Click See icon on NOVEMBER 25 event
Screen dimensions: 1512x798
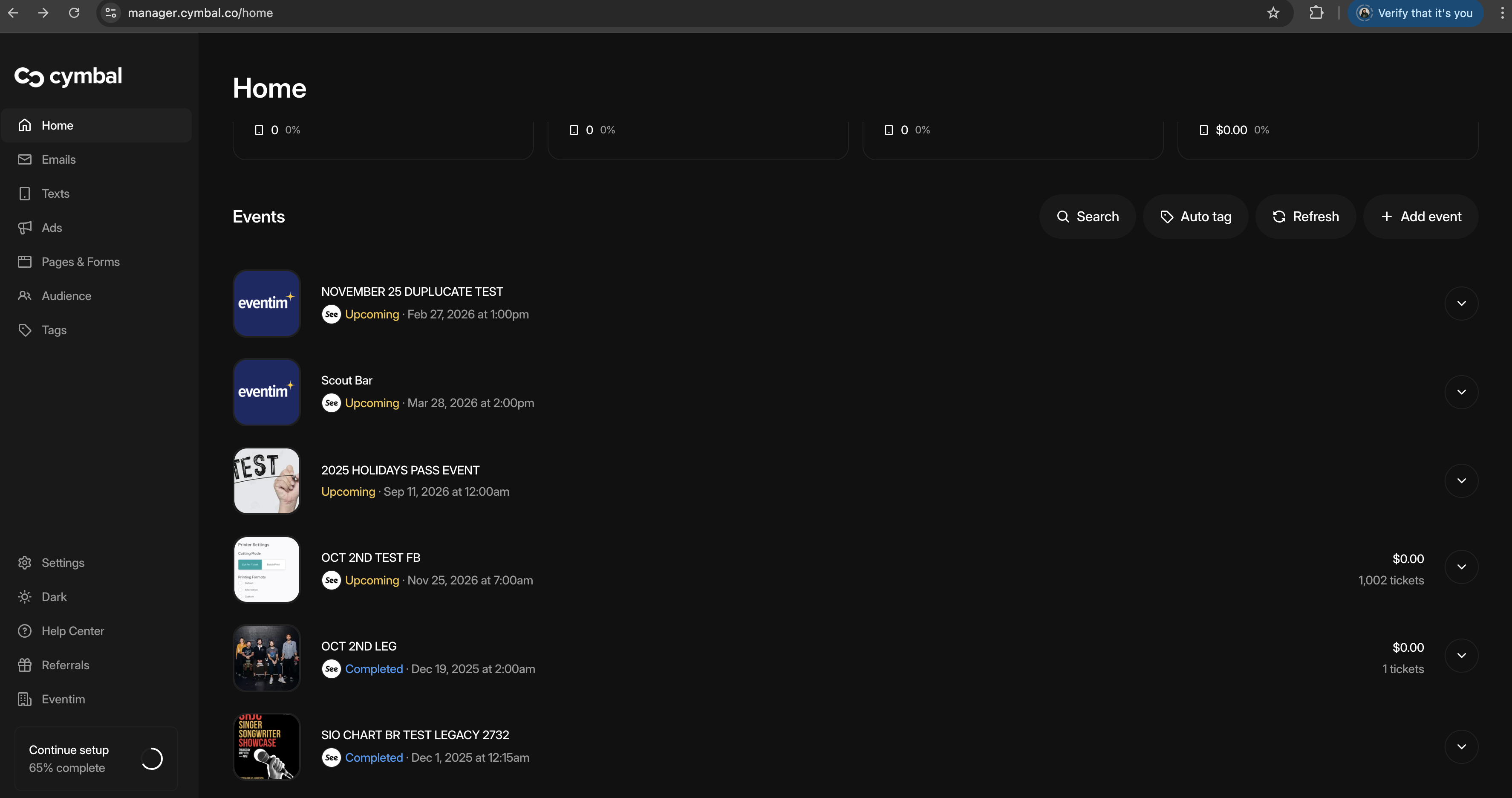pyautogui.click(x=331, y=314)
